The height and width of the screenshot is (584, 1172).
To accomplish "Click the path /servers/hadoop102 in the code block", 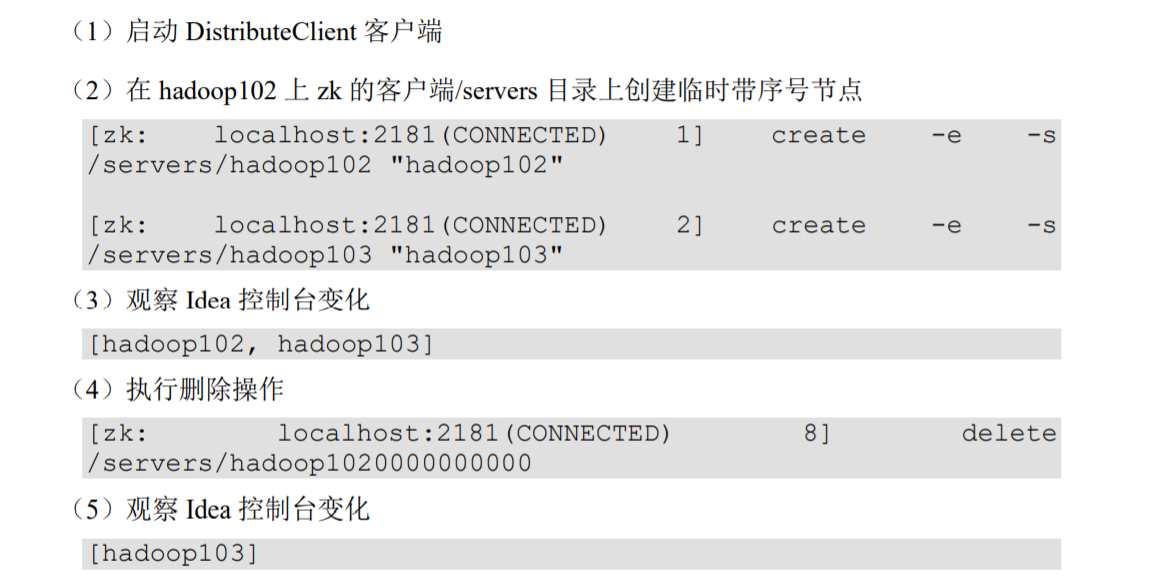I will coord(229,166).
